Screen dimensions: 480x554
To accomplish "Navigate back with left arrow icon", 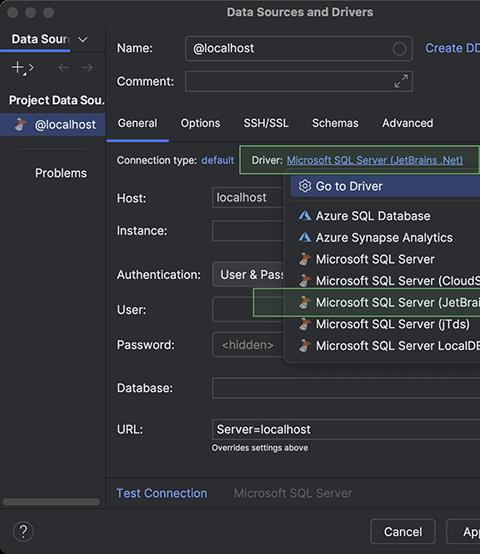I will point(64,67).
